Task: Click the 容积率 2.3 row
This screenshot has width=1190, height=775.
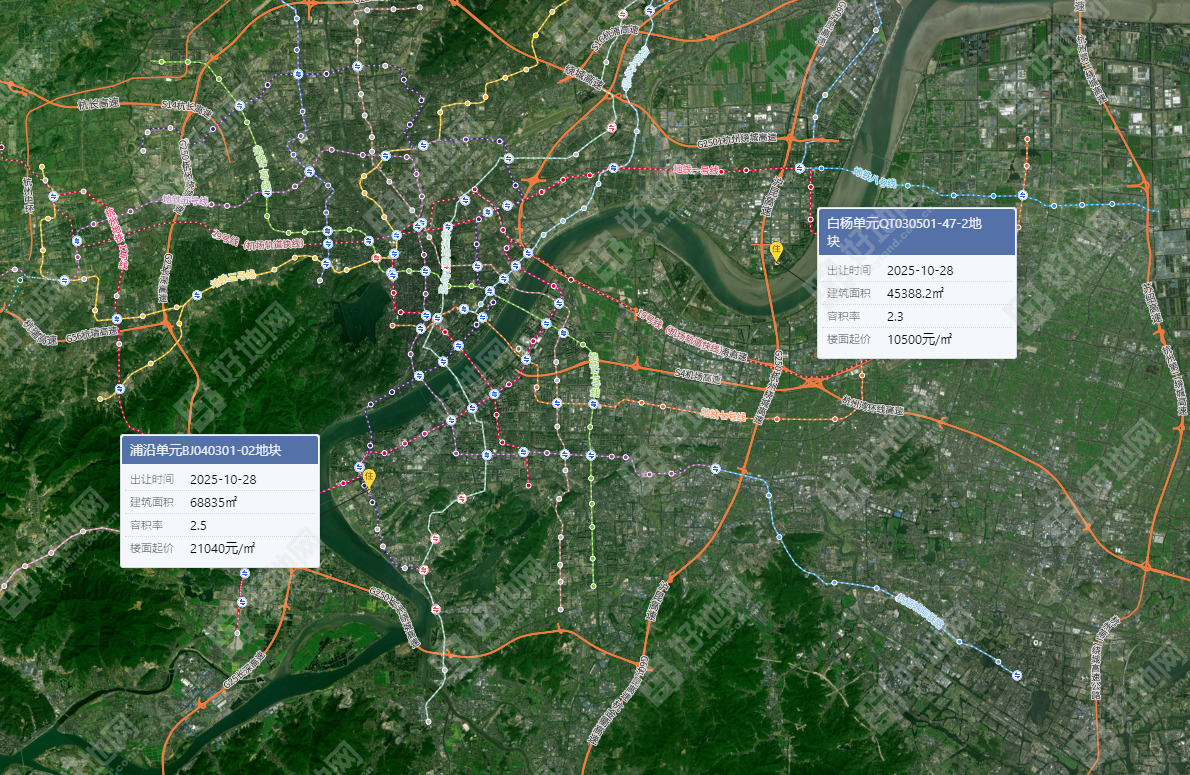Action: [x=916, y=316]
